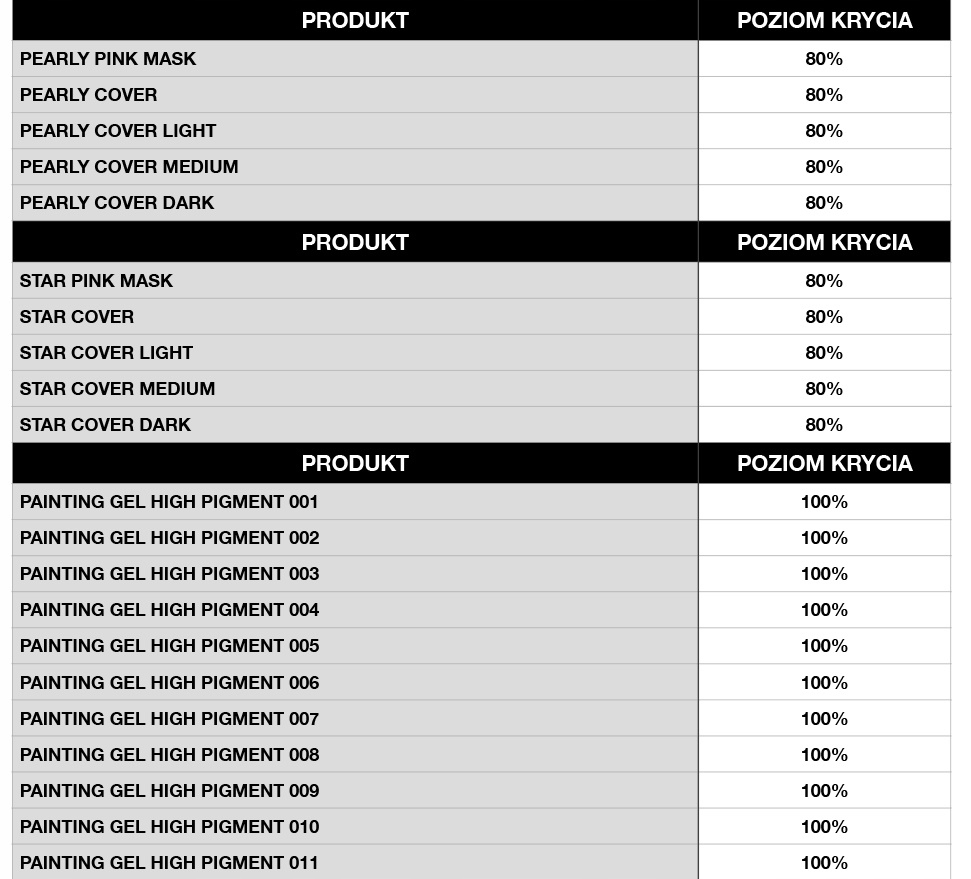Click PAINTING GEL HIGH PIGMENT 007 cell

pos(169,718)
